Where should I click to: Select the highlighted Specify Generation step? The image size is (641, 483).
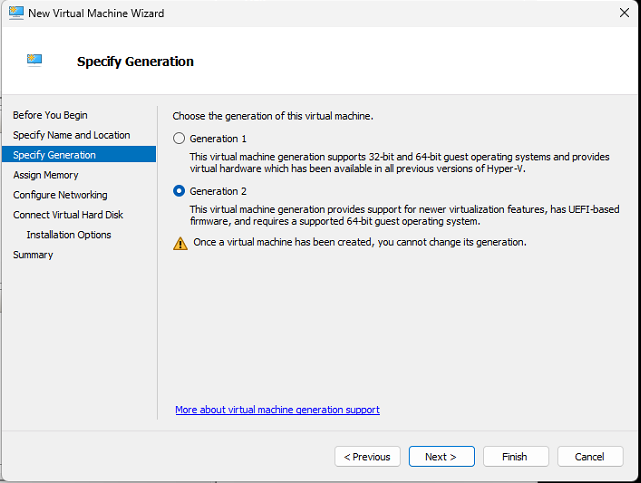(79, 154)
